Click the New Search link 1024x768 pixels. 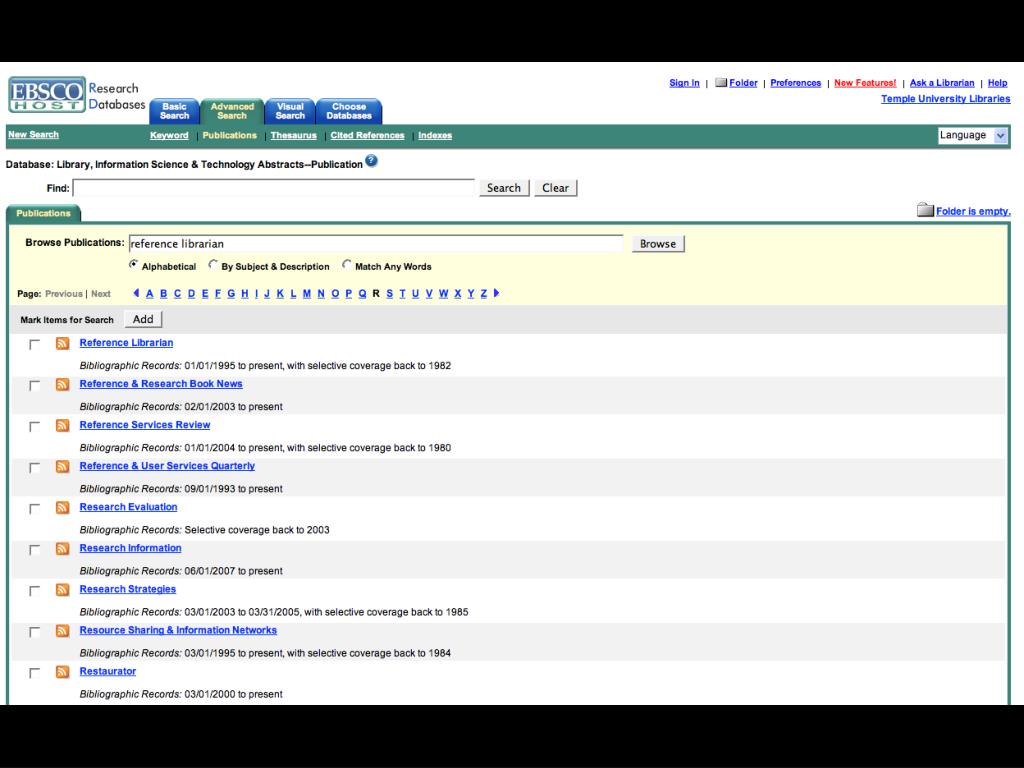[33, 135]
